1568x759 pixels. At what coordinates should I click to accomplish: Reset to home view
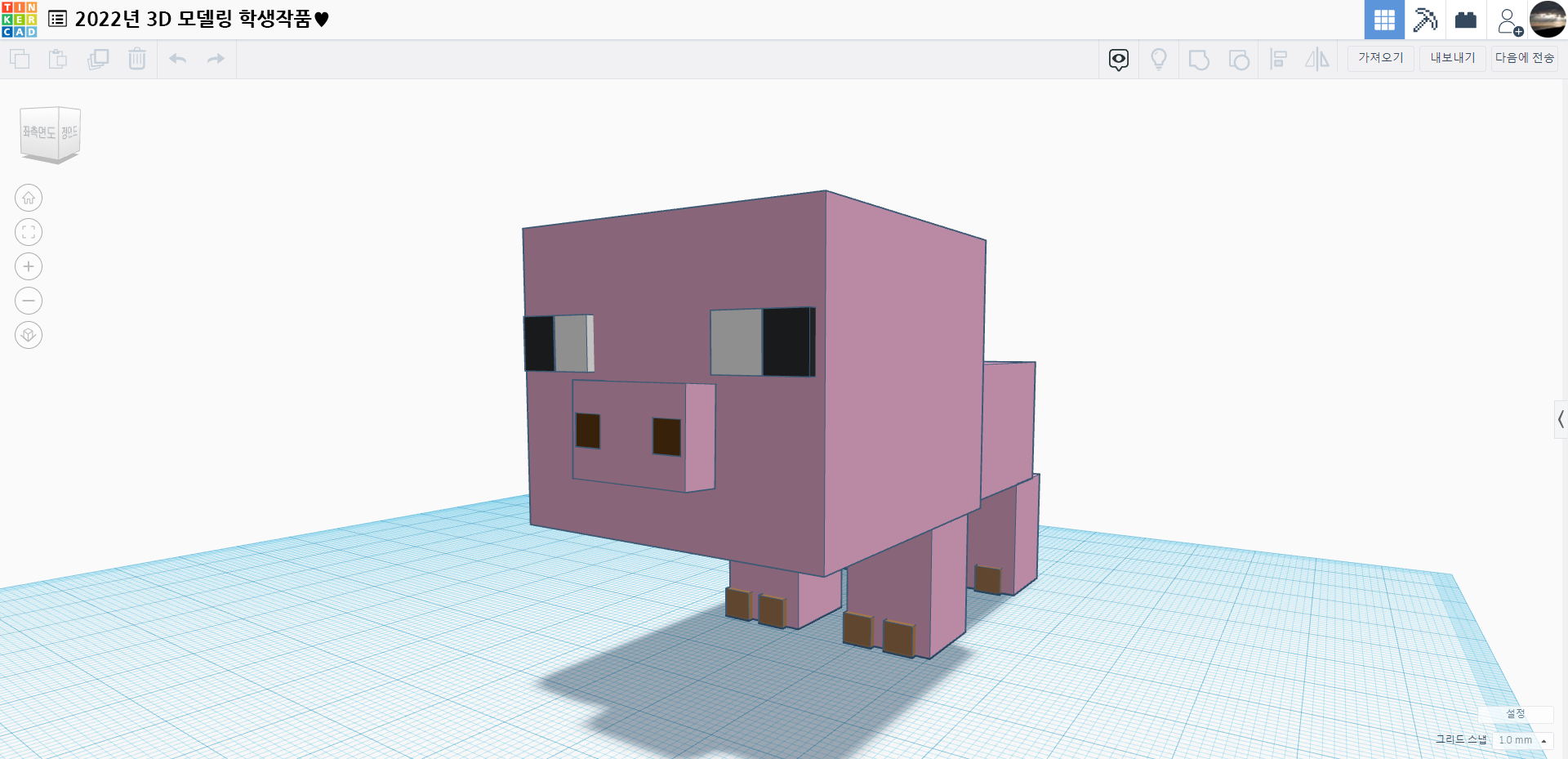(x=29, y=198)
